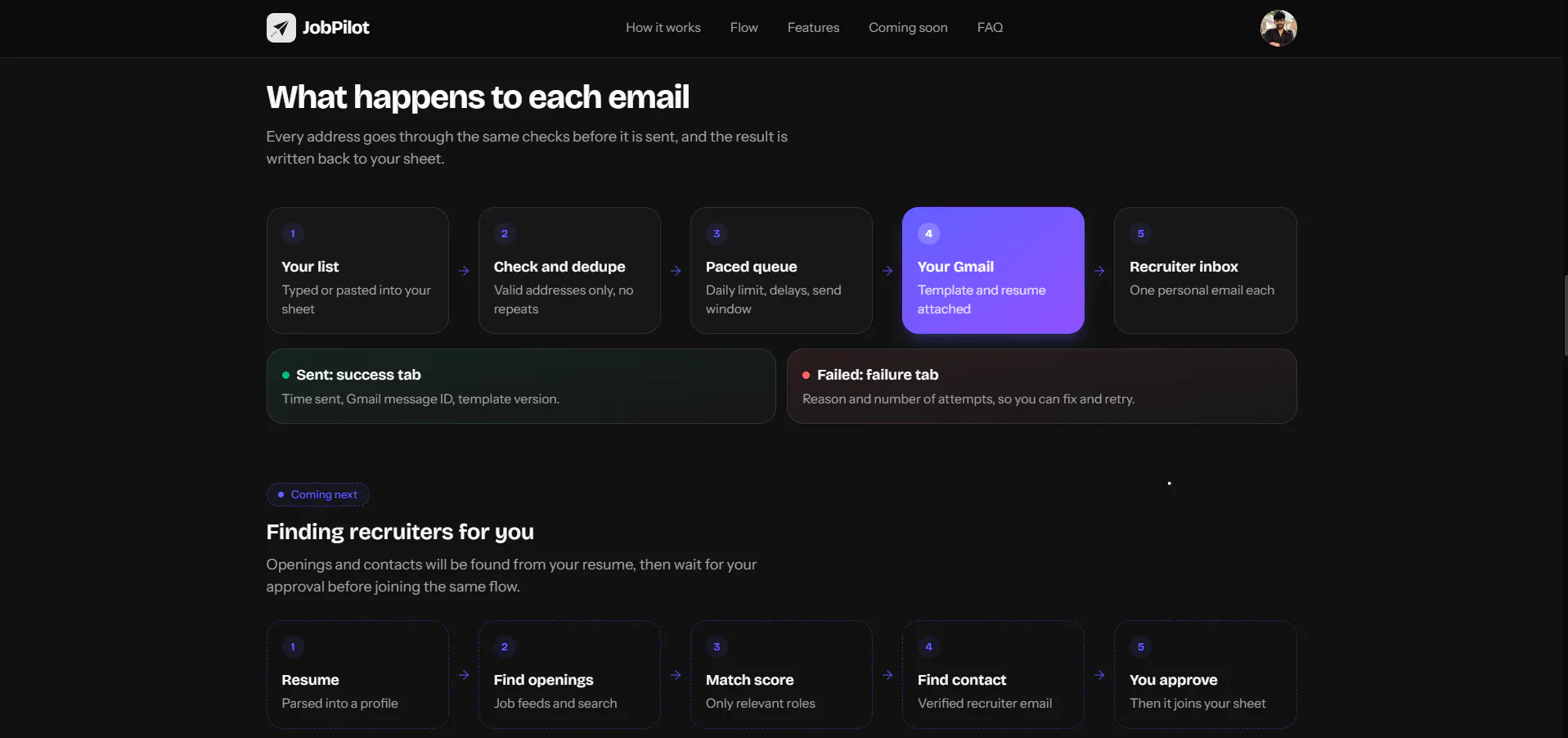
Task: Select the Resume step card
Action: tap(357, 674)
